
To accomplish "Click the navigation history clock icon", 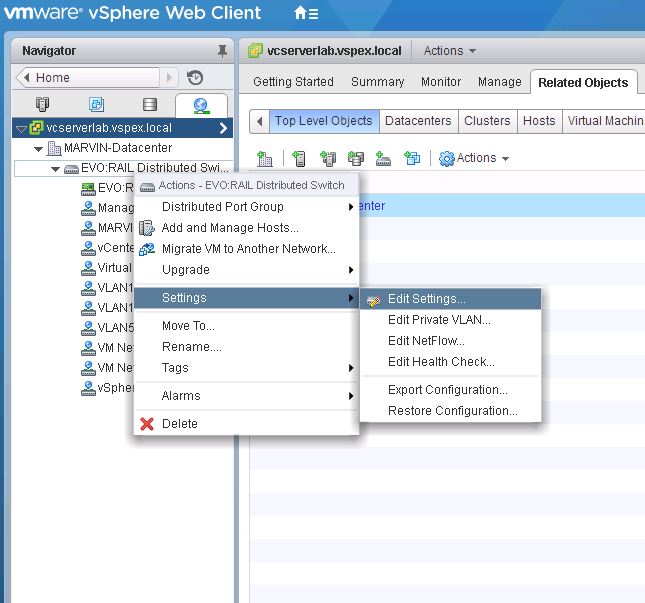I will coord(195,78).
